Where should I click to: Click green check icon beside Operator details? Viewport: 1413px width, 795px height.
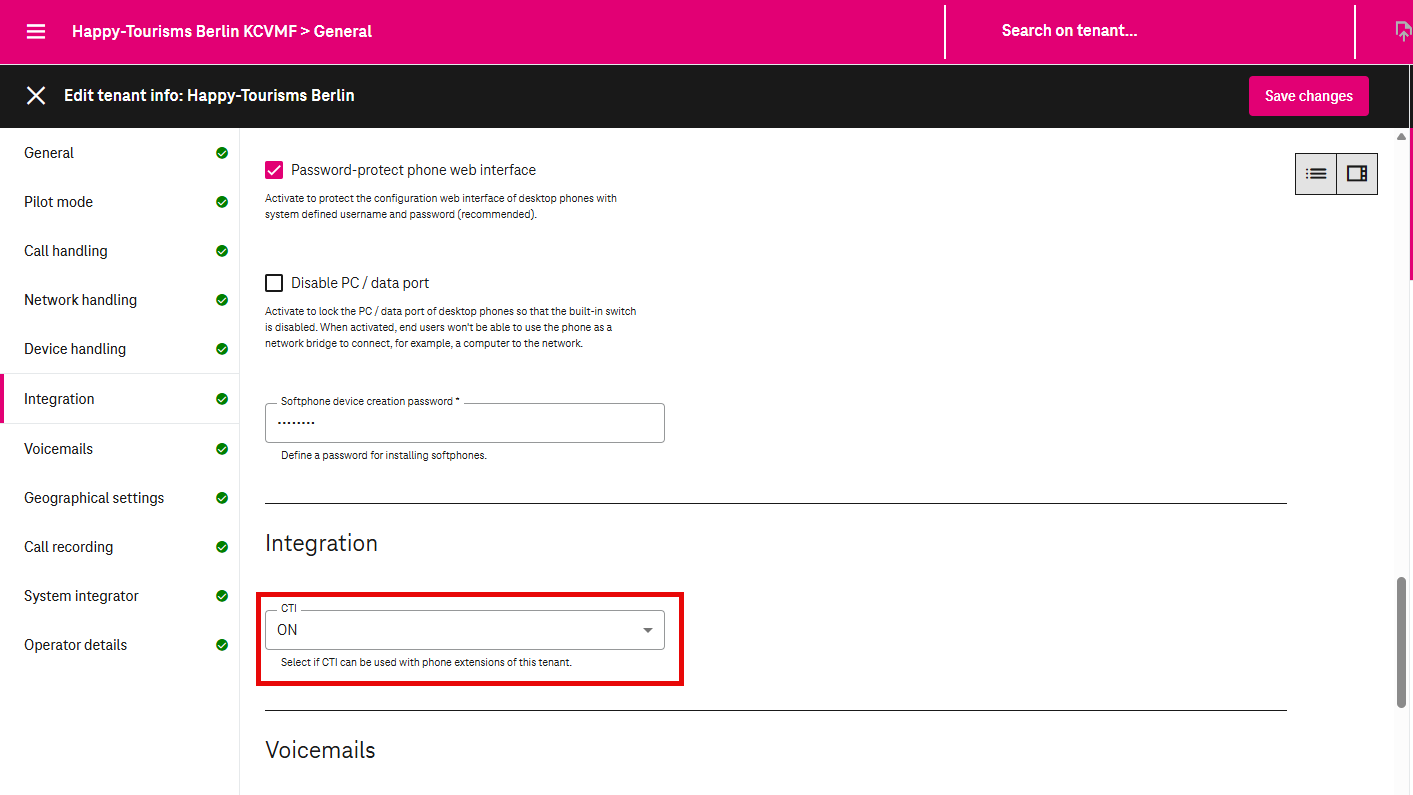click(222, 645)
